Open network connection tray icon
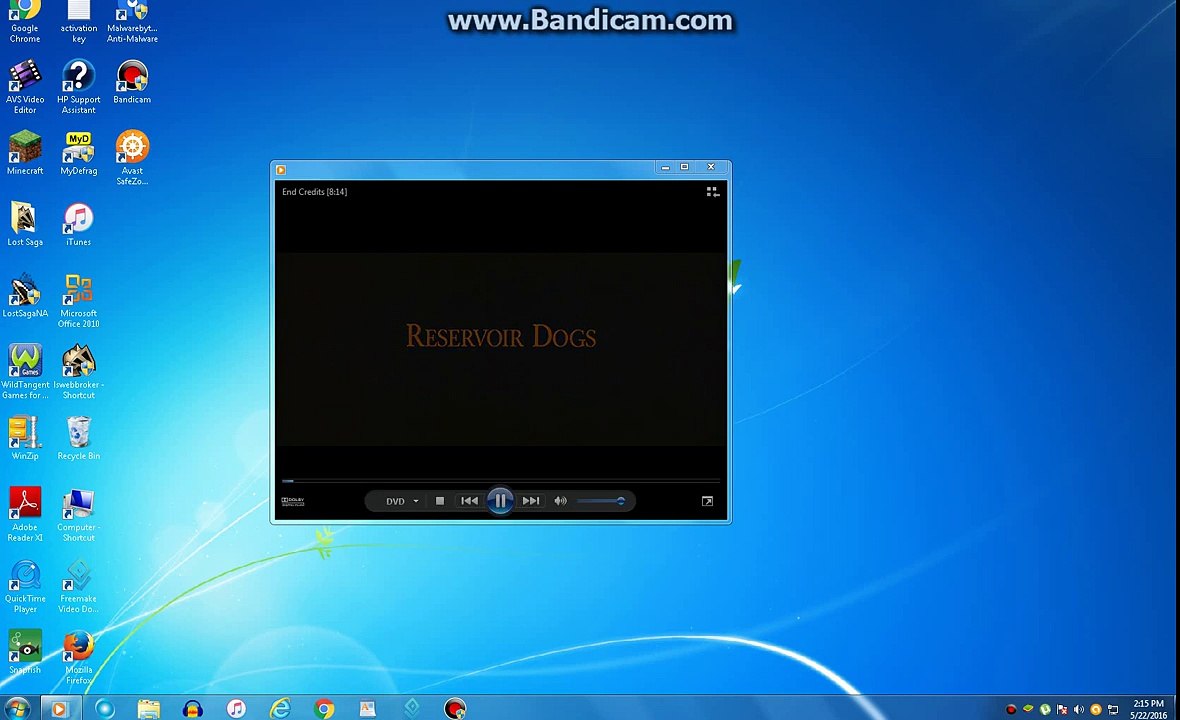This screenshot has width=1180, height=720. coord(1113,709)
